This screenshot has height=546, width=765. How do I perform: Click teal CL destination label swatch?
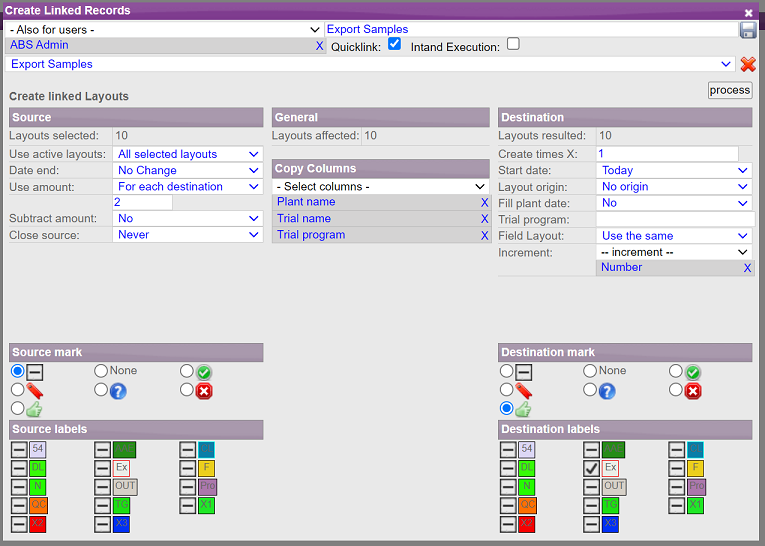click(x=696, y=449)
